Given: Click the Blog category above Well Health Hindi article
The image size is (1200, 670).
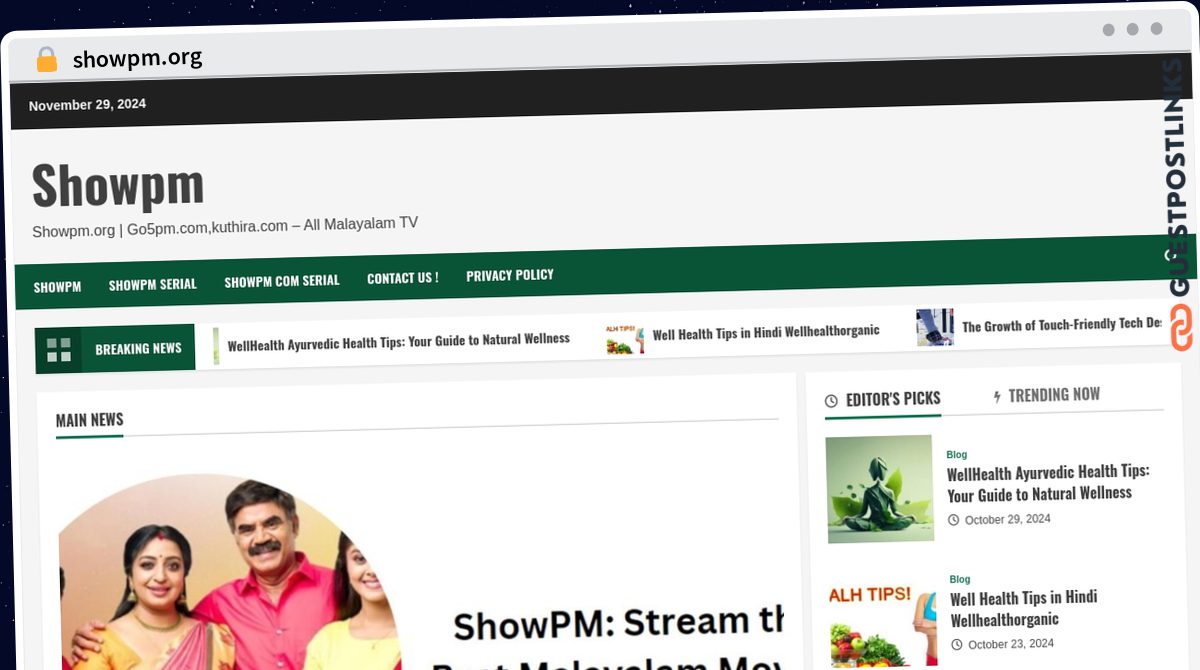Looking at the screenshot, I should (960, 580).
